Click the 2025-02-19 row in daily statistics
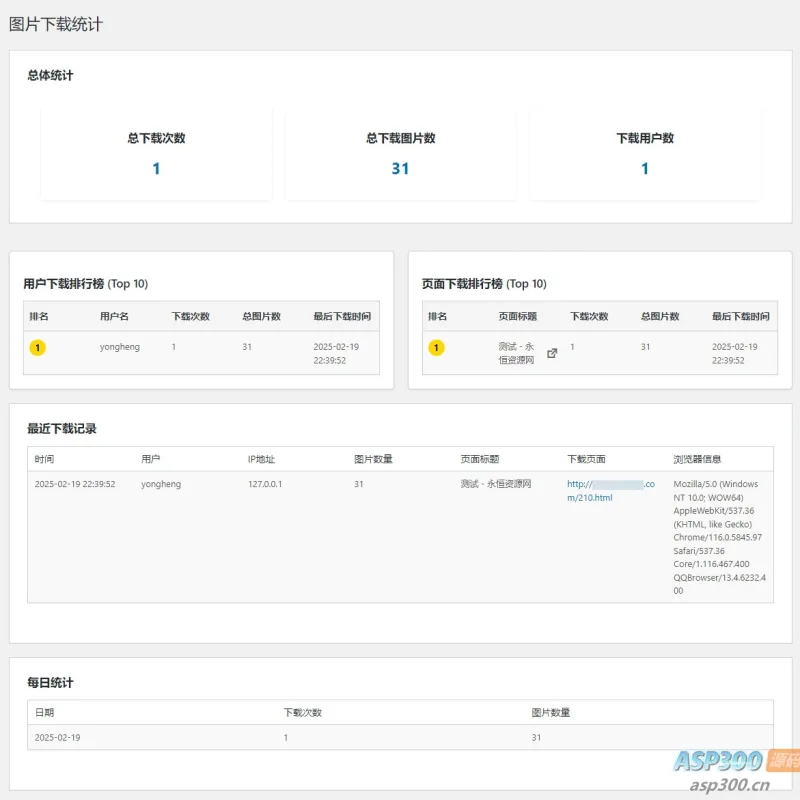Image resolution: width=800 pixels, height=800 pixels. [x=401, y=737]
